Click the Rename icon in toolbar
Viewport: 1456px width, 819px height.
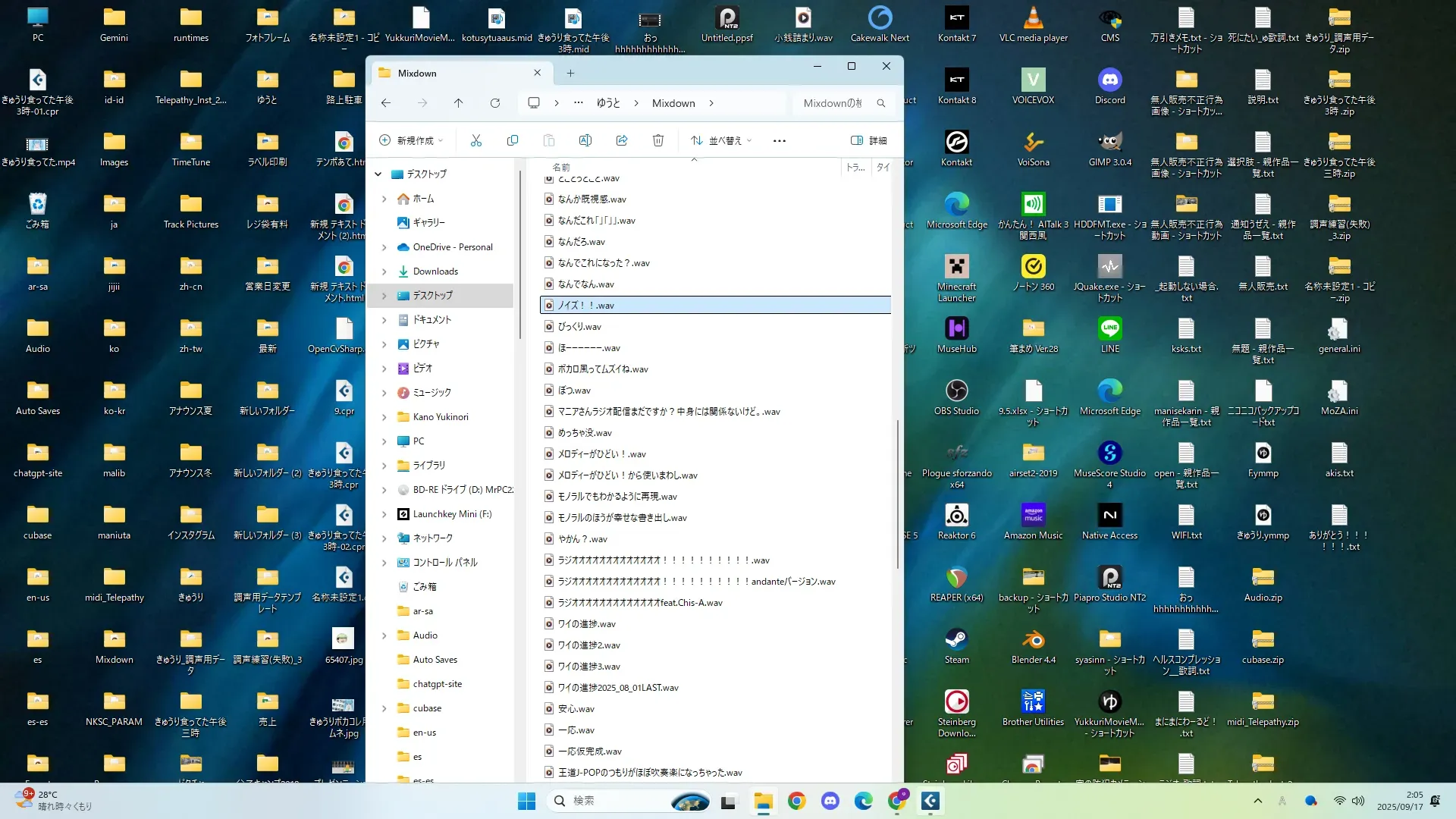pos(585,140)
